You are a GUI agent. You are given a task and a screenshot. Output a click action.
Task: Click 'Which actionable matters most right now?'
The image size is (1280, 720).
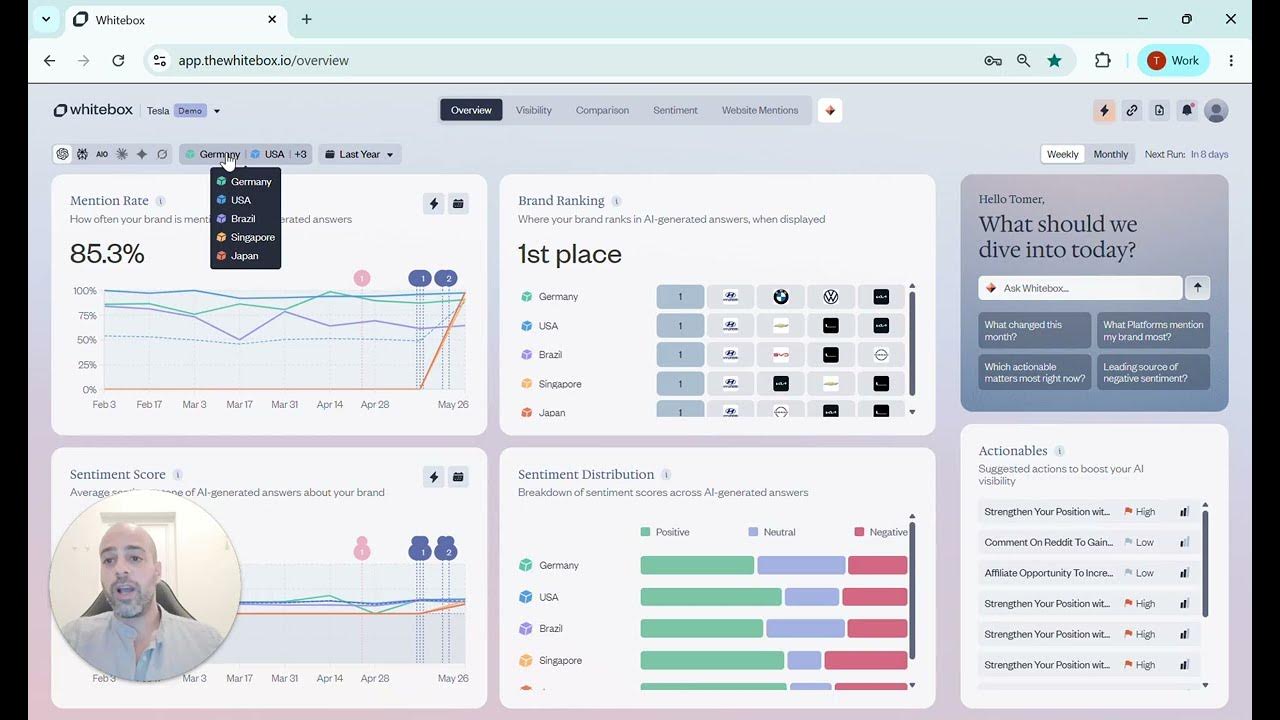(x=1035, y=373)
